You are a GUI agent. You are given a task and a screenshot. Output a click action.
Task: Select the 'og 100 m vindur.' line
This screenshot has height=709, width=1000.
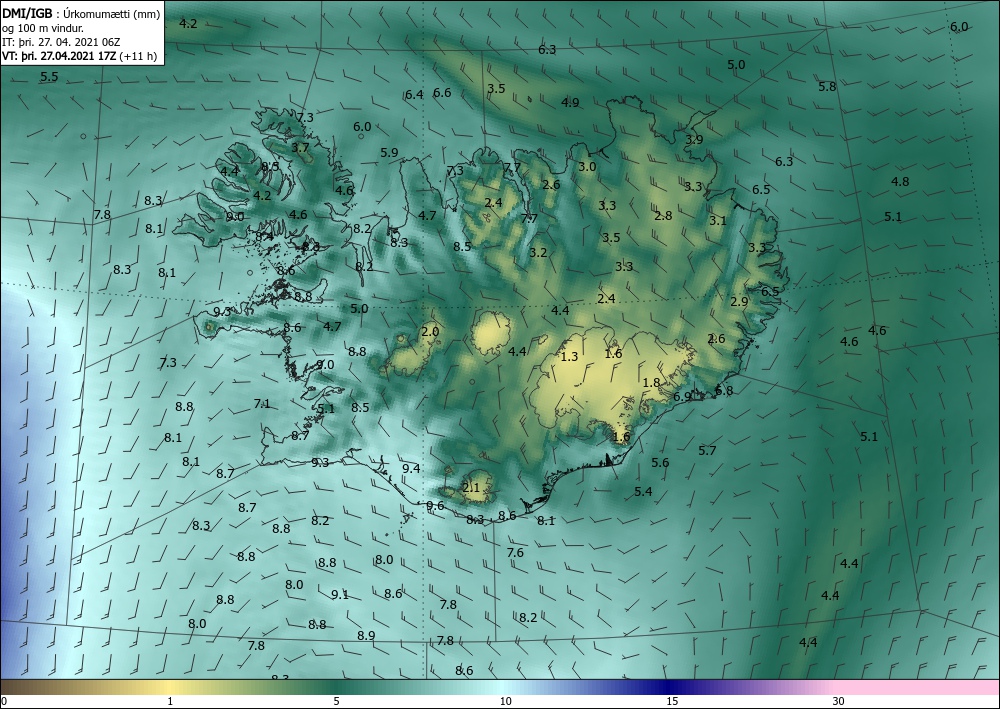point(43,28)
